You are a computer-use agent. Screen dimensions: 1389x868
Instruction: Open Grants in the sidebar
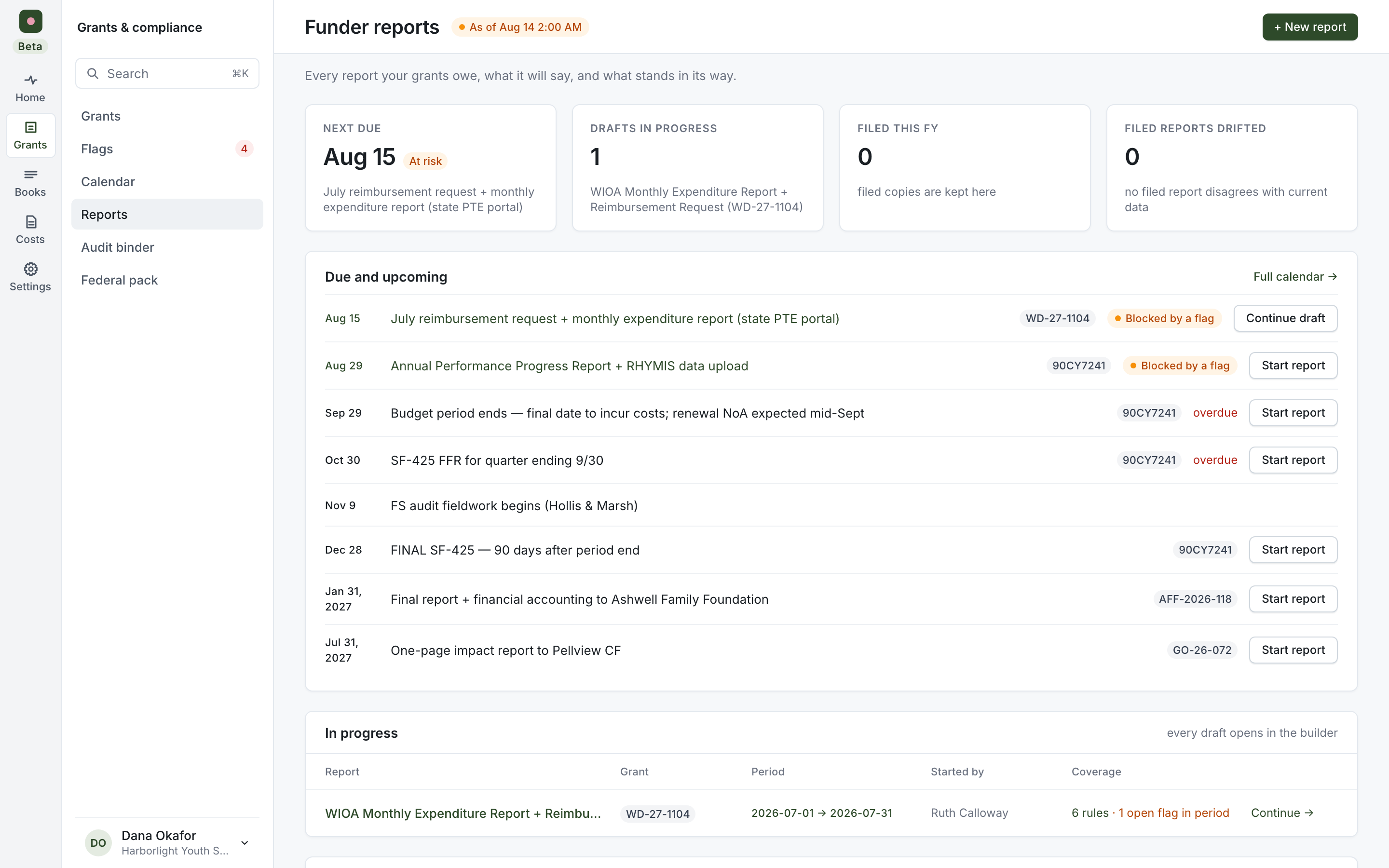pos(167,116)
